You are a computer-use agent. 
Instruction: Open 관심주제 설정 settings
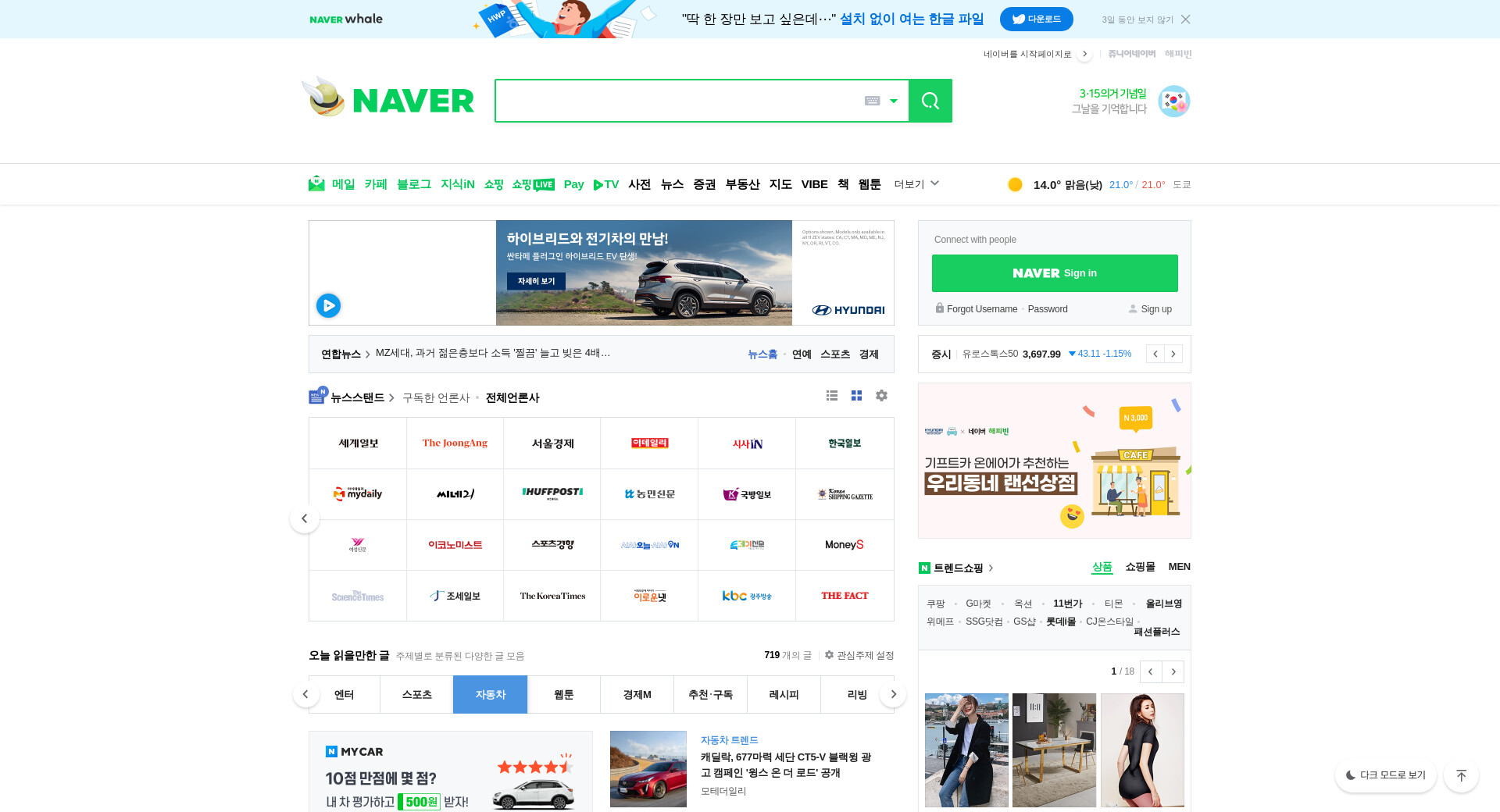(859, 655)
